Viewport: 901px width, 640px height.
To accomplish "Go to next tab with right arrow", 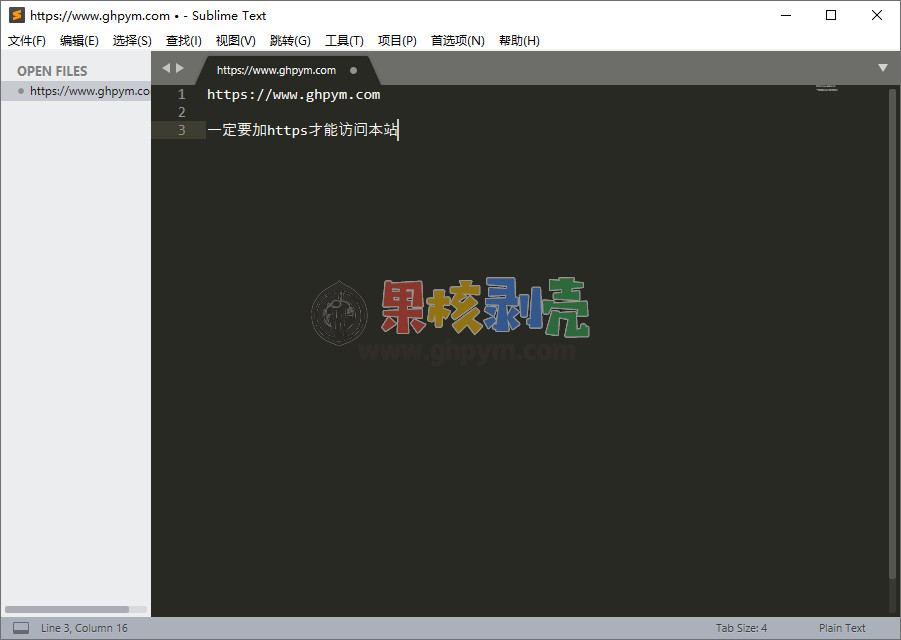I will tap(180, 68).
